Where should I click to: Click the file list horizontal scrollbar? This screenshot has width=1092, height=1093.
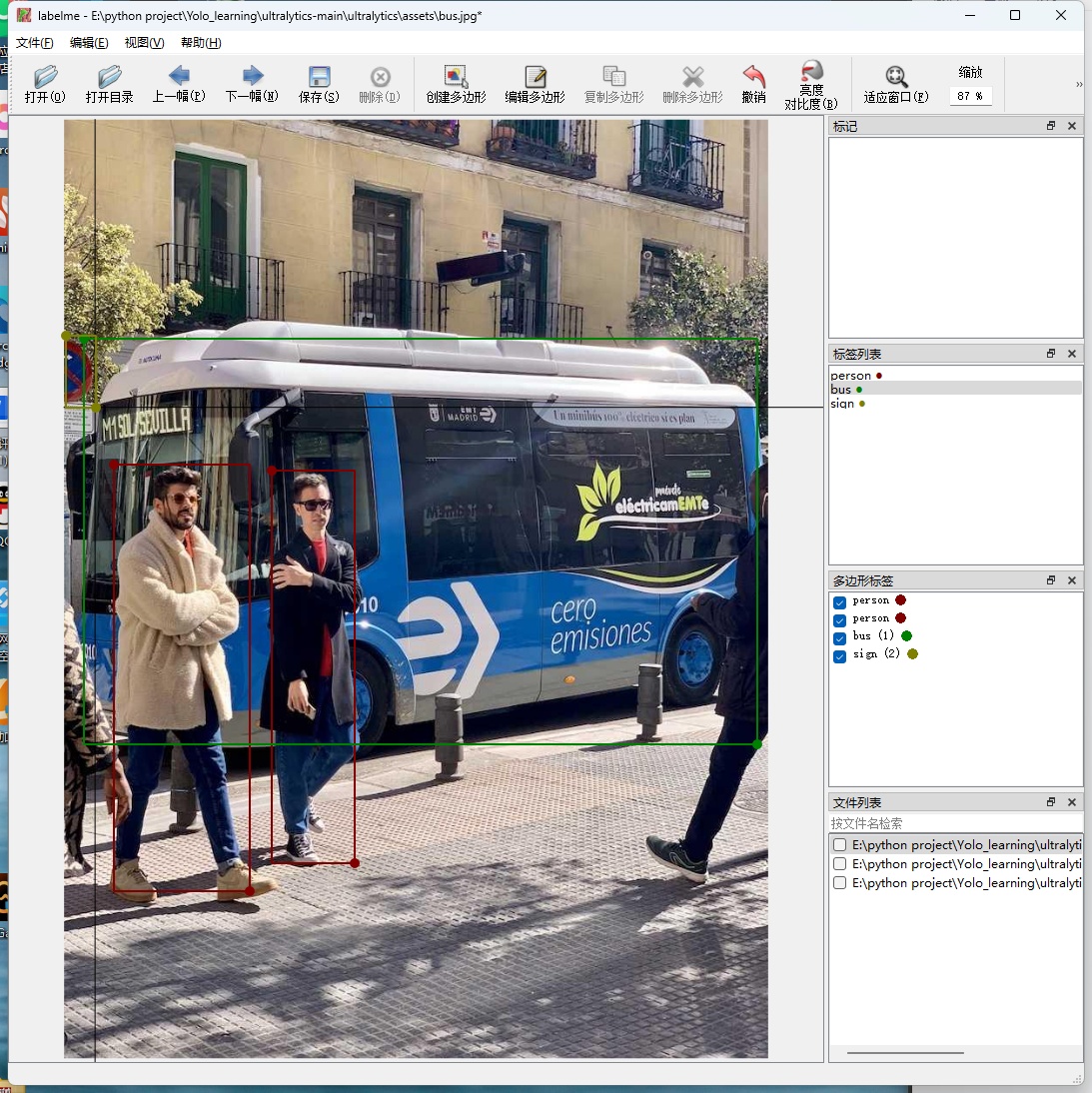(x=905, y=1053)
